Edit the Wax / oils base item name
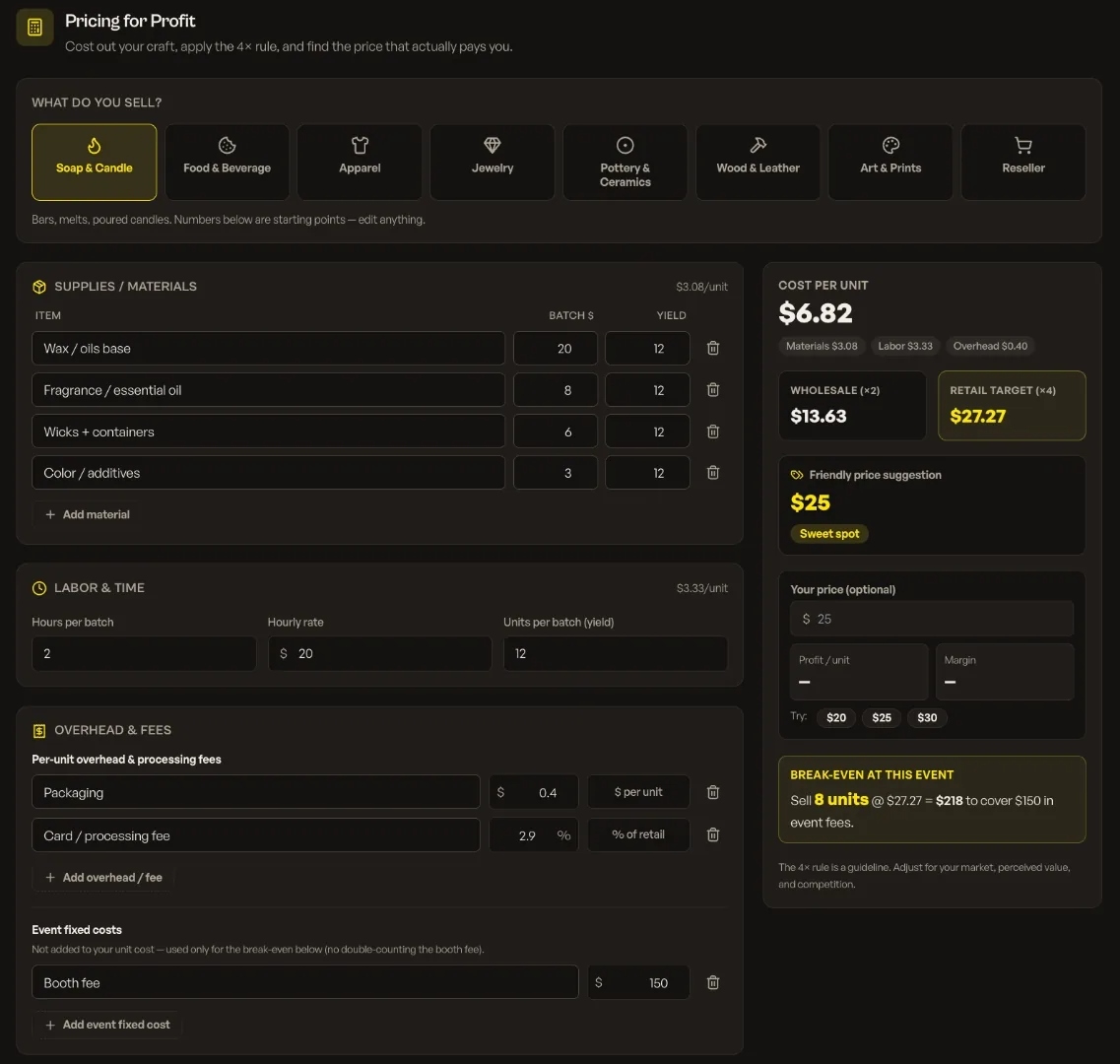Image resolution: width=1120 pixels, height=1064 pixels. click(x=269, y=348)
